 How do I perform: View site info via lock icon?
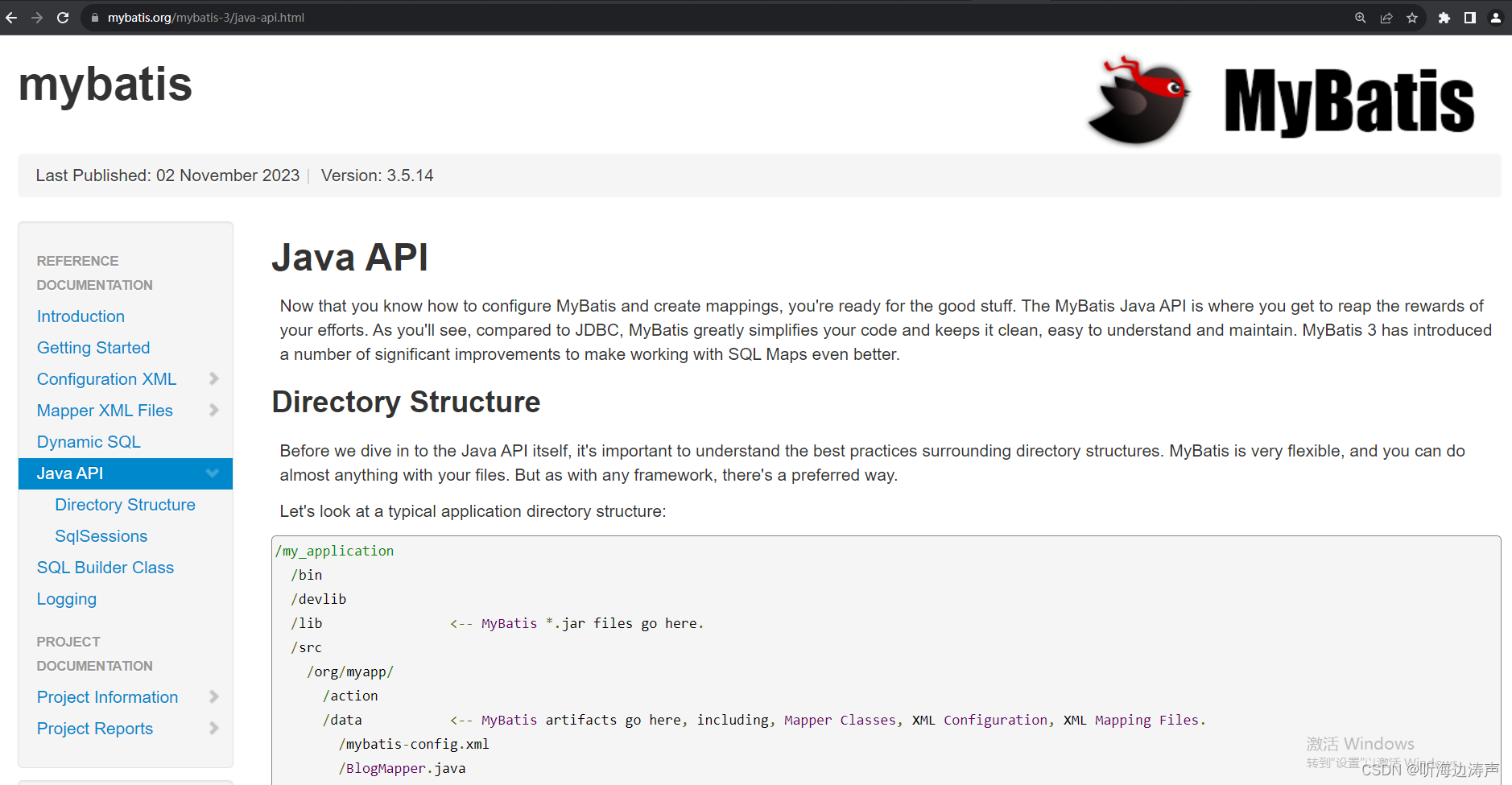point(95,18)
